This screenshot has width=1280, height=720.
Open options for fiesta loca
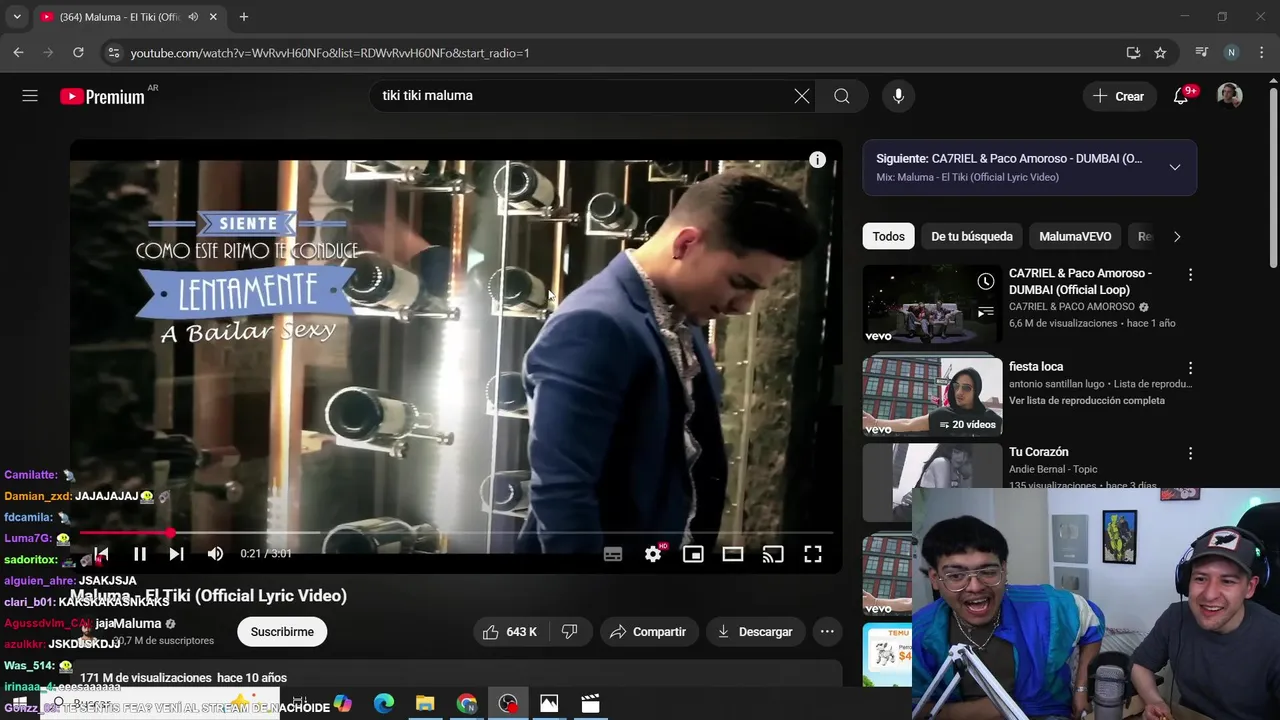[x=1190, y=368]
